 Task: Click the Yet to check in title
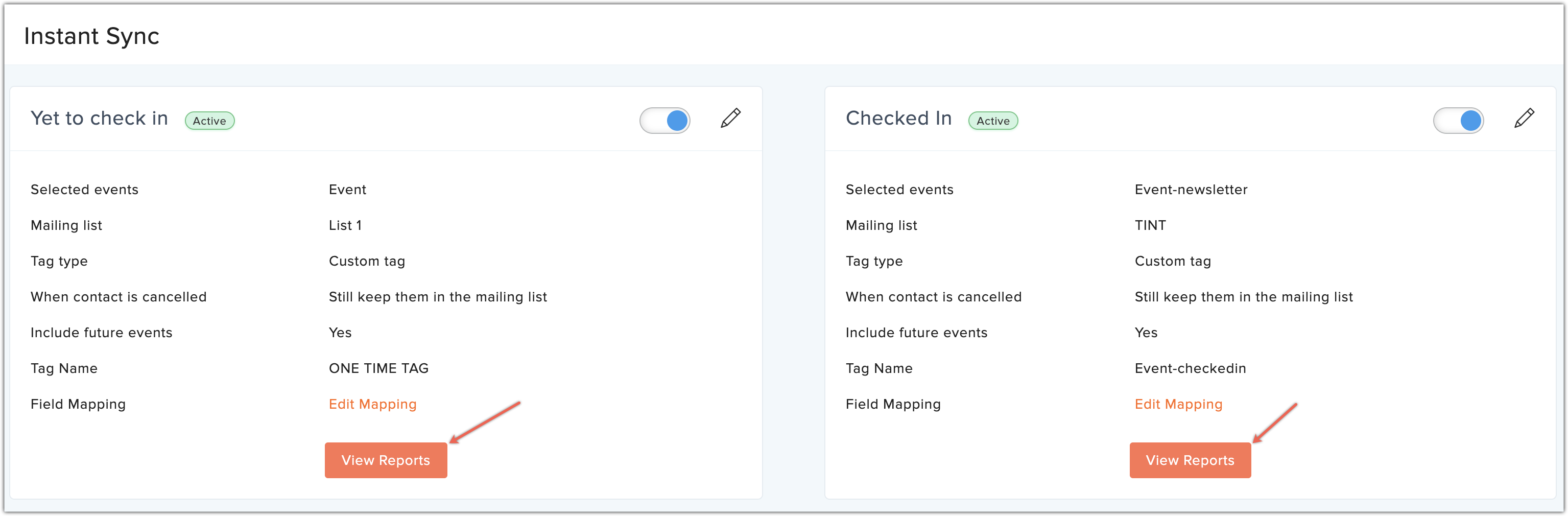pyautogui.click(x=99, y=118)
